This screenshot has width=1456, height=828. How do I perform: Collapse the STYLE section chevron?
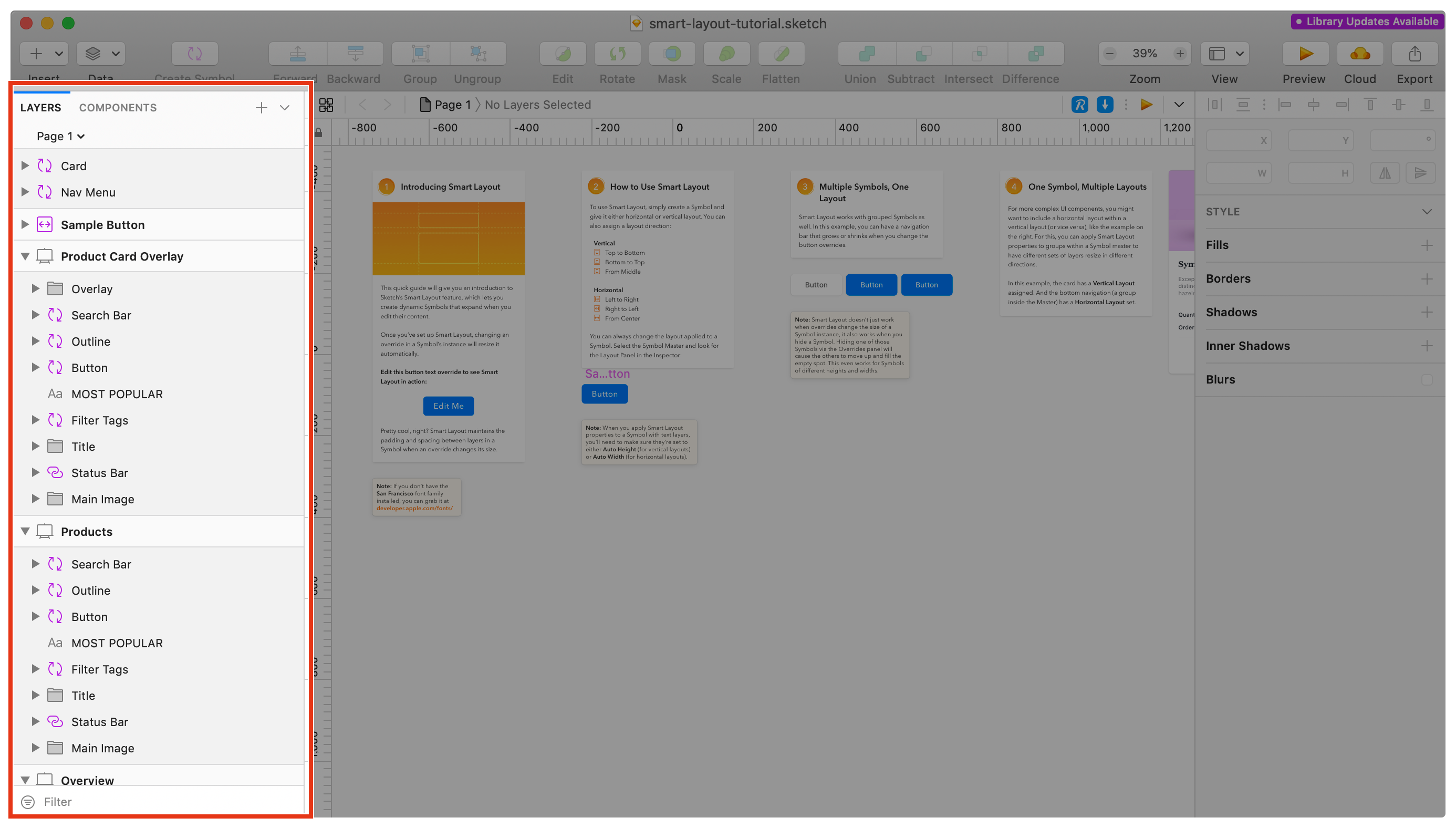coord(1427,212)
